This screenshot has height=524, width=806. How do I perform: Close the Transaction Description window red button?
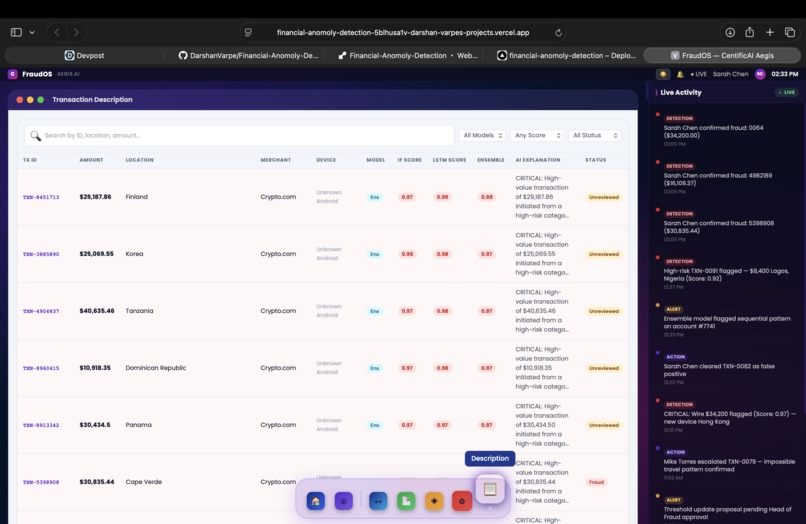point(20,100)
